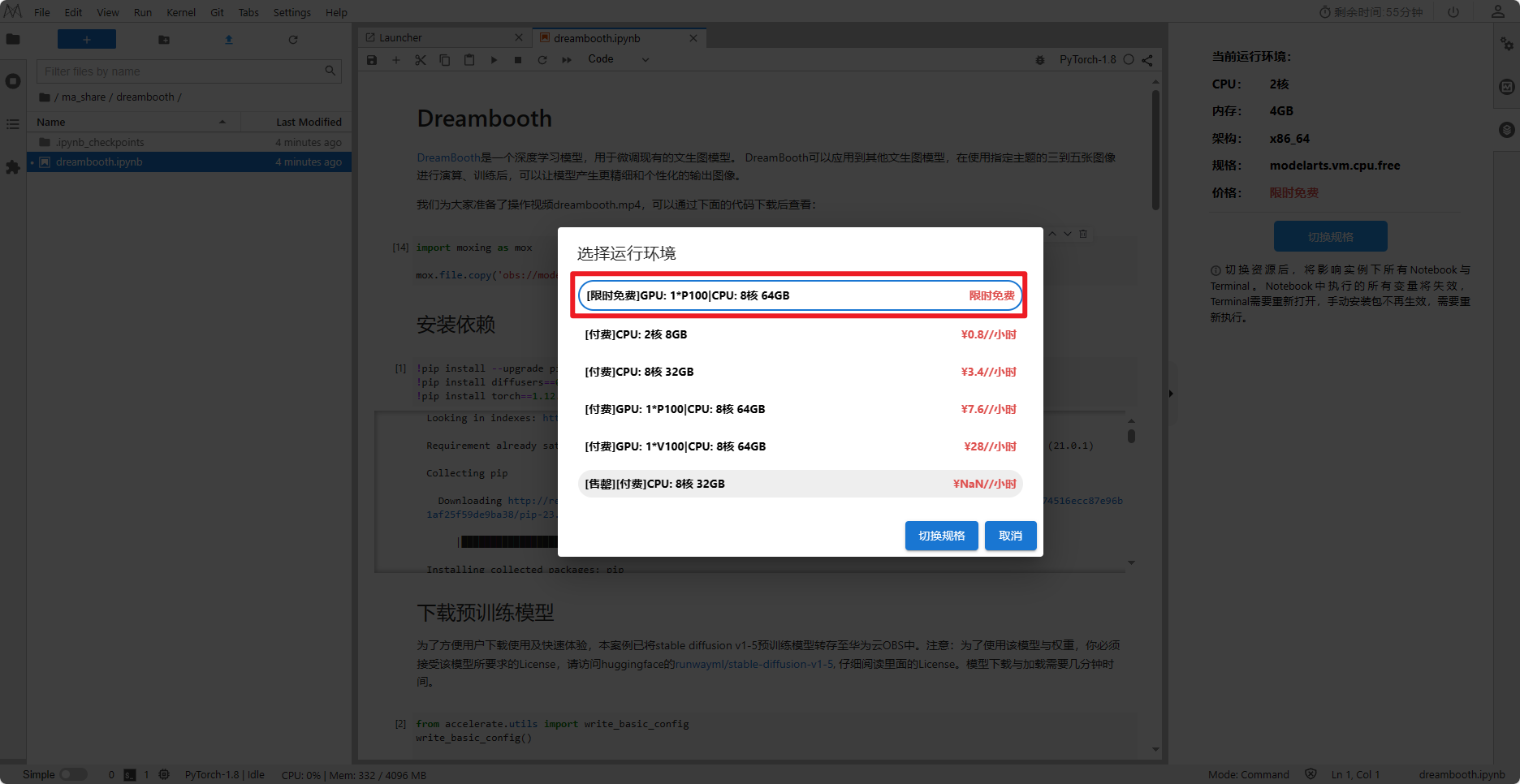
Task: Click the notebook share icon
Action: click(1147, 60)
